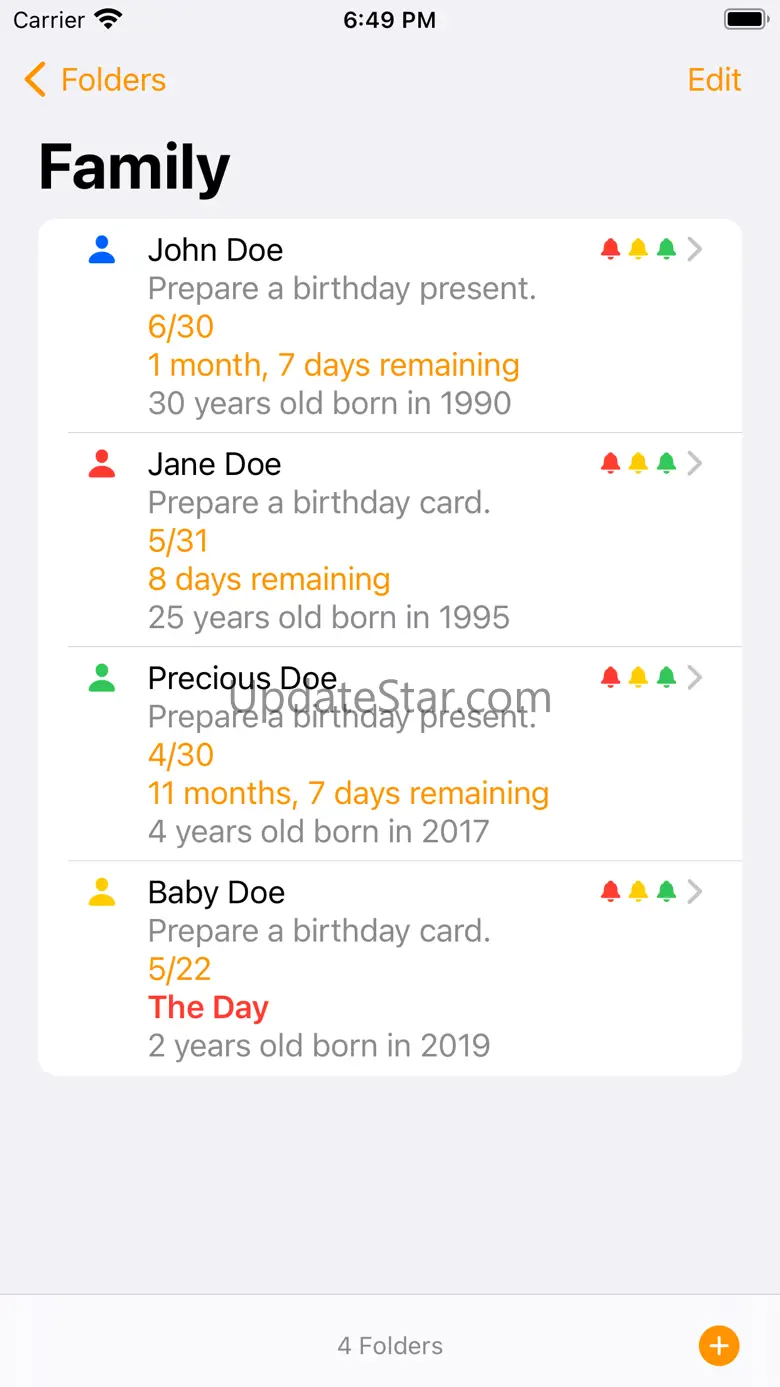This screenshot has height=1387, width=780.
Task: Open John Doe's details via the chevron
Action: [x=695, y=249]
